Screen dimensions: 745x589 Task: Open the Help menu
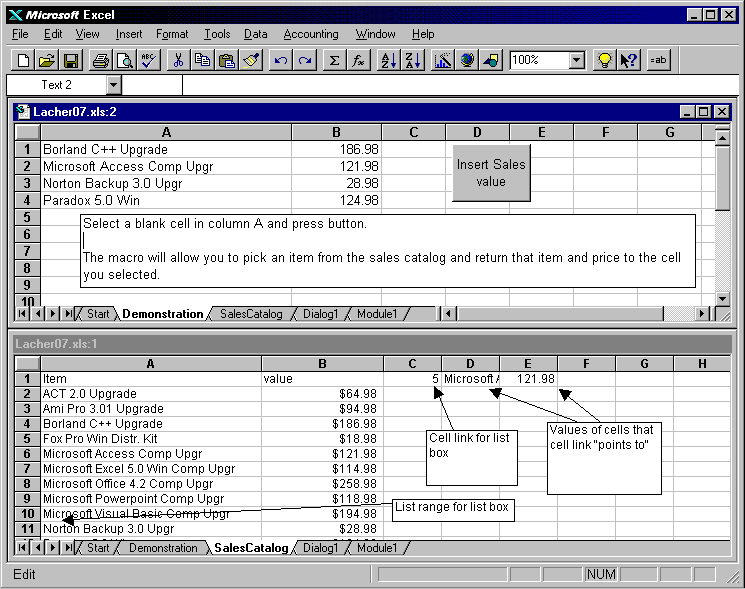423,34
